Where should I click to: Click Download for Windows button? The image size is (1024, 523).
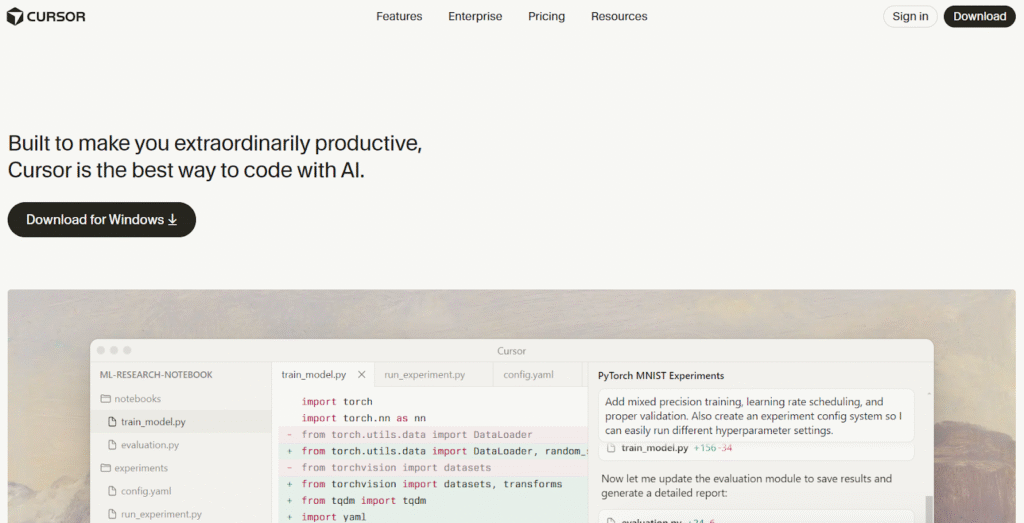click(102, 219)
